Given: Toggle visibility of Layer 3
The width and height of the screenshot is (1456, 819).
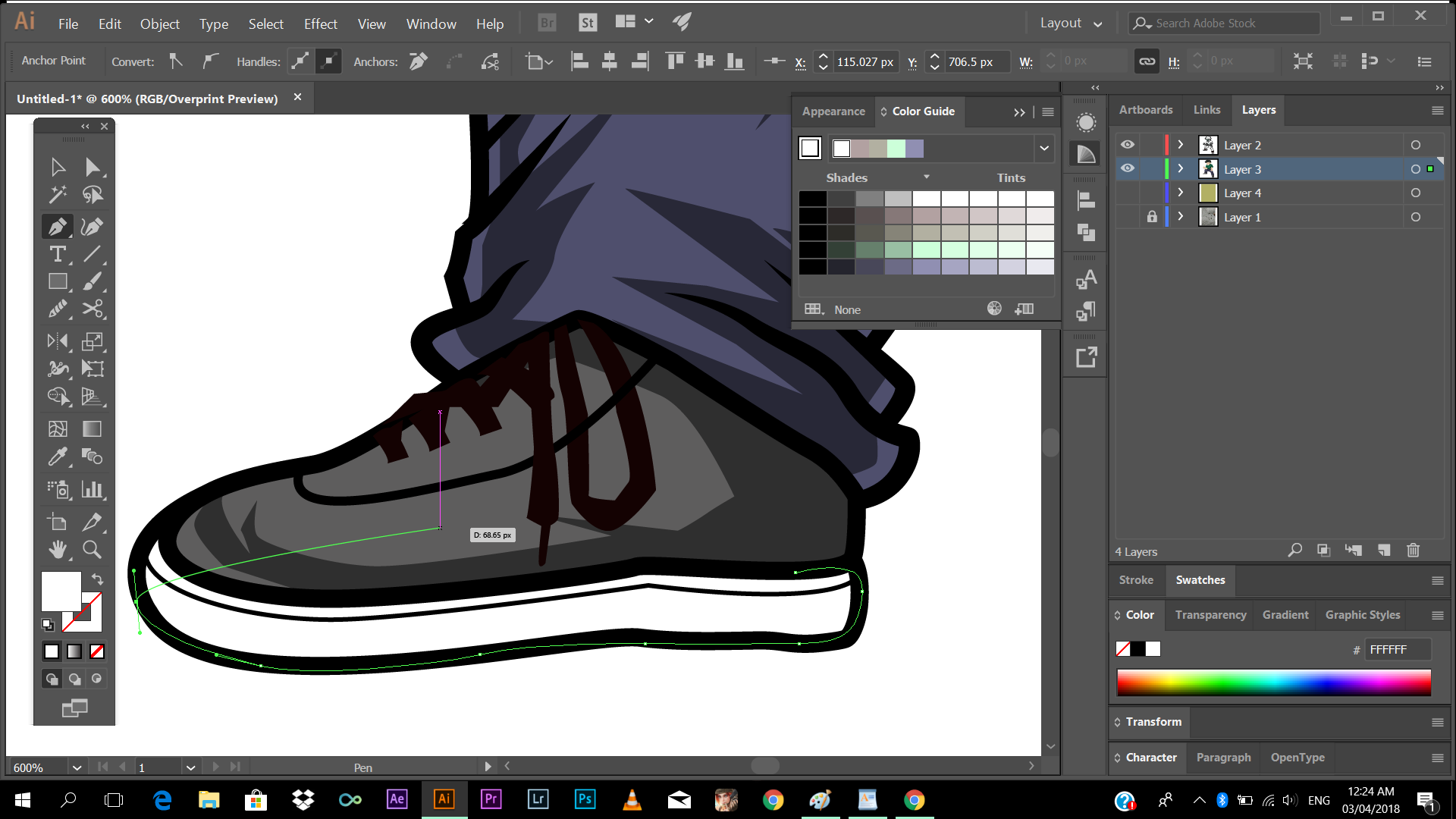Looking at the screenshot, I should point(1128,168).
